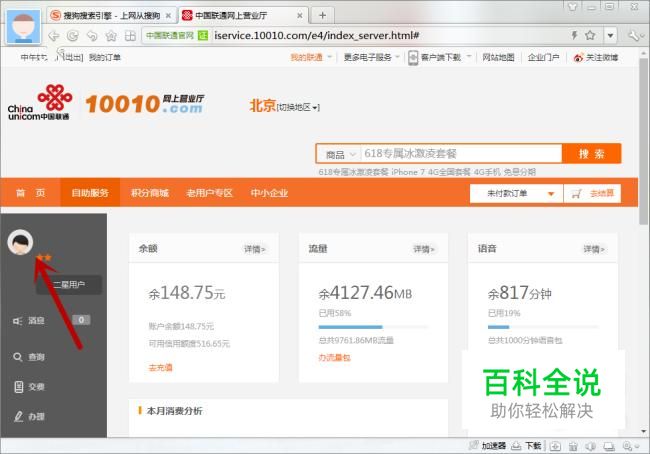This screenshot has width=650, height=454.
Task: Click the browser back arrow button
Action: (53, 36)
